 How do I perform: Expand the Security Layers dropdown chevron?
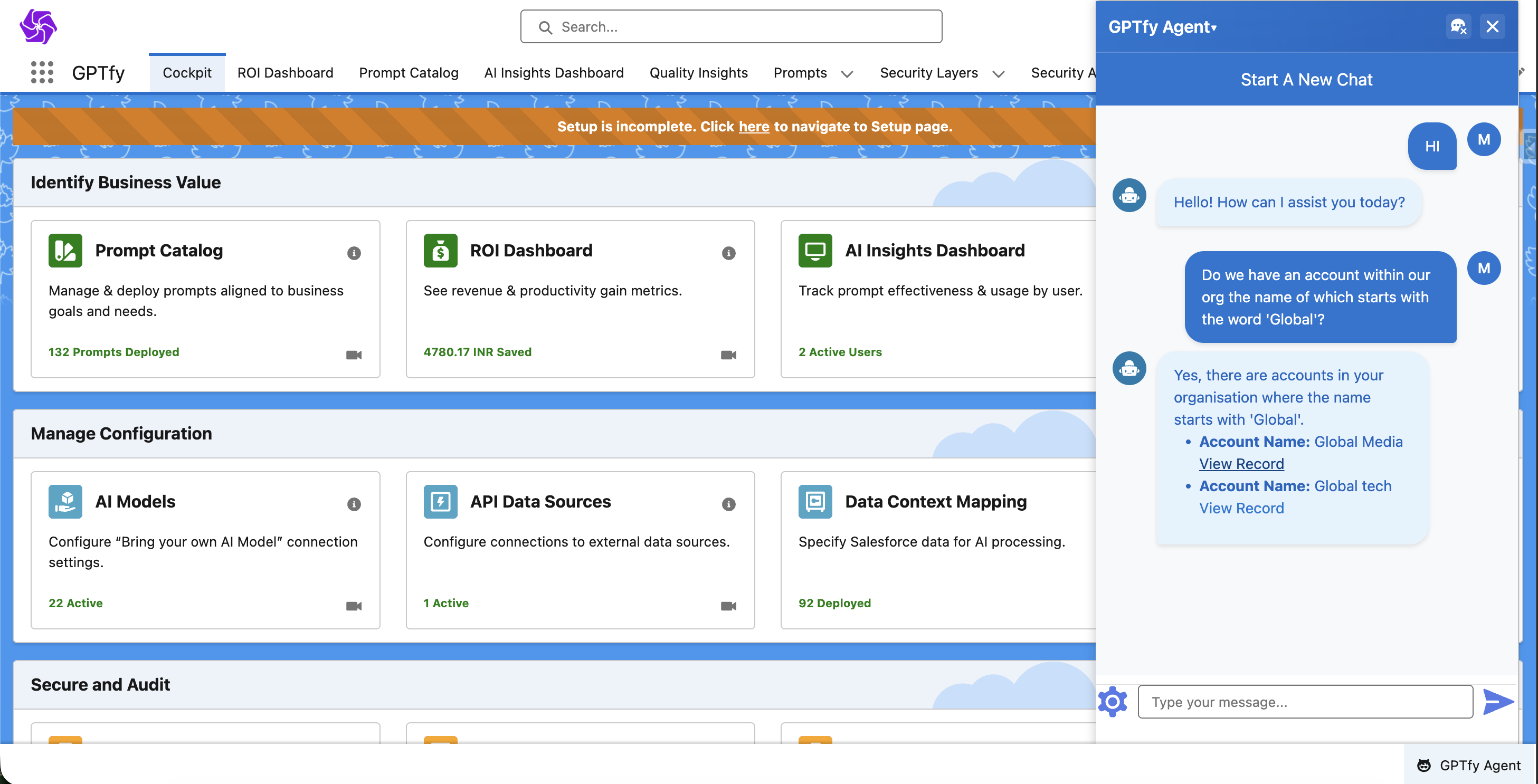998,74
